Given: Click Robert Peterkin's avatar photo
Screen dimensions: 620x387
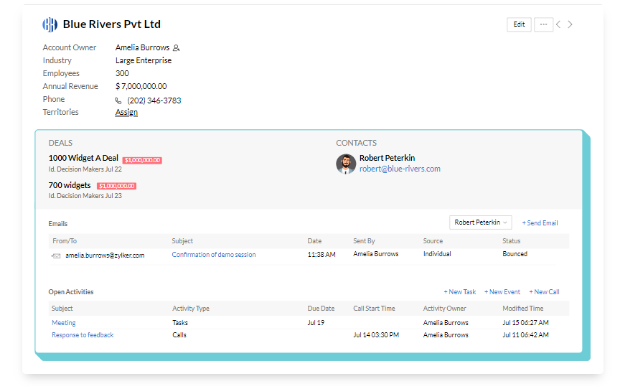Looking at the screenshot, I should (x=346, y=164).
